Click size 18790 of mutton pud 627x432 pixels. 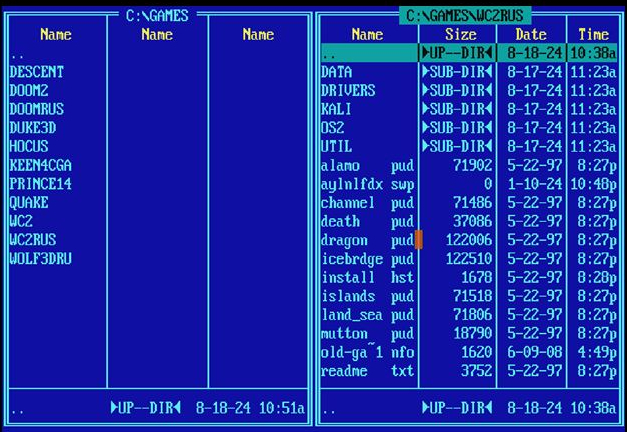(x=473, y=333)
